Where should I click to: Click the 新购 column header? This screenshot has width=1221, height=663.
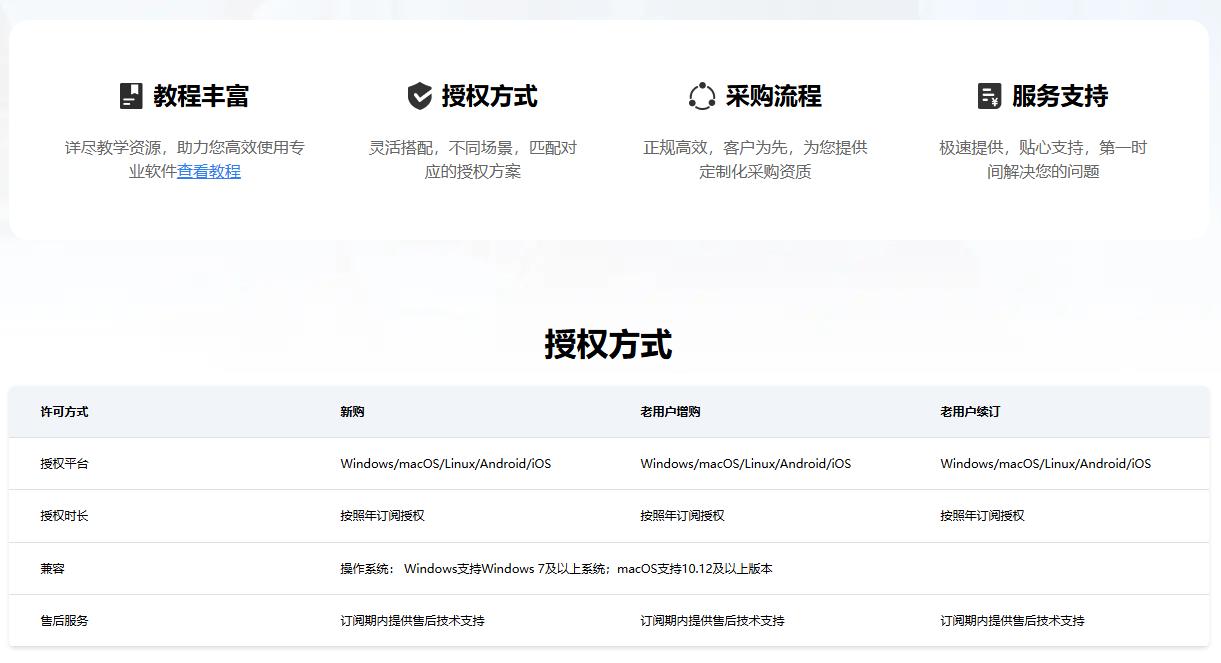tap(352, 412)
